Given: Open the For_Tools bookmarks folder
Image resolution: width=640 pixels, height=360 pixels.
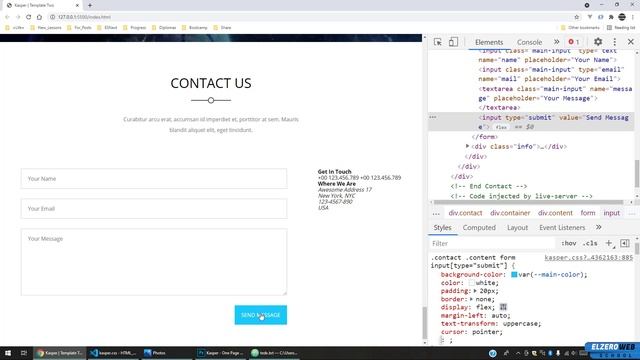Looking at the screenshot, I should click(79, 28).
